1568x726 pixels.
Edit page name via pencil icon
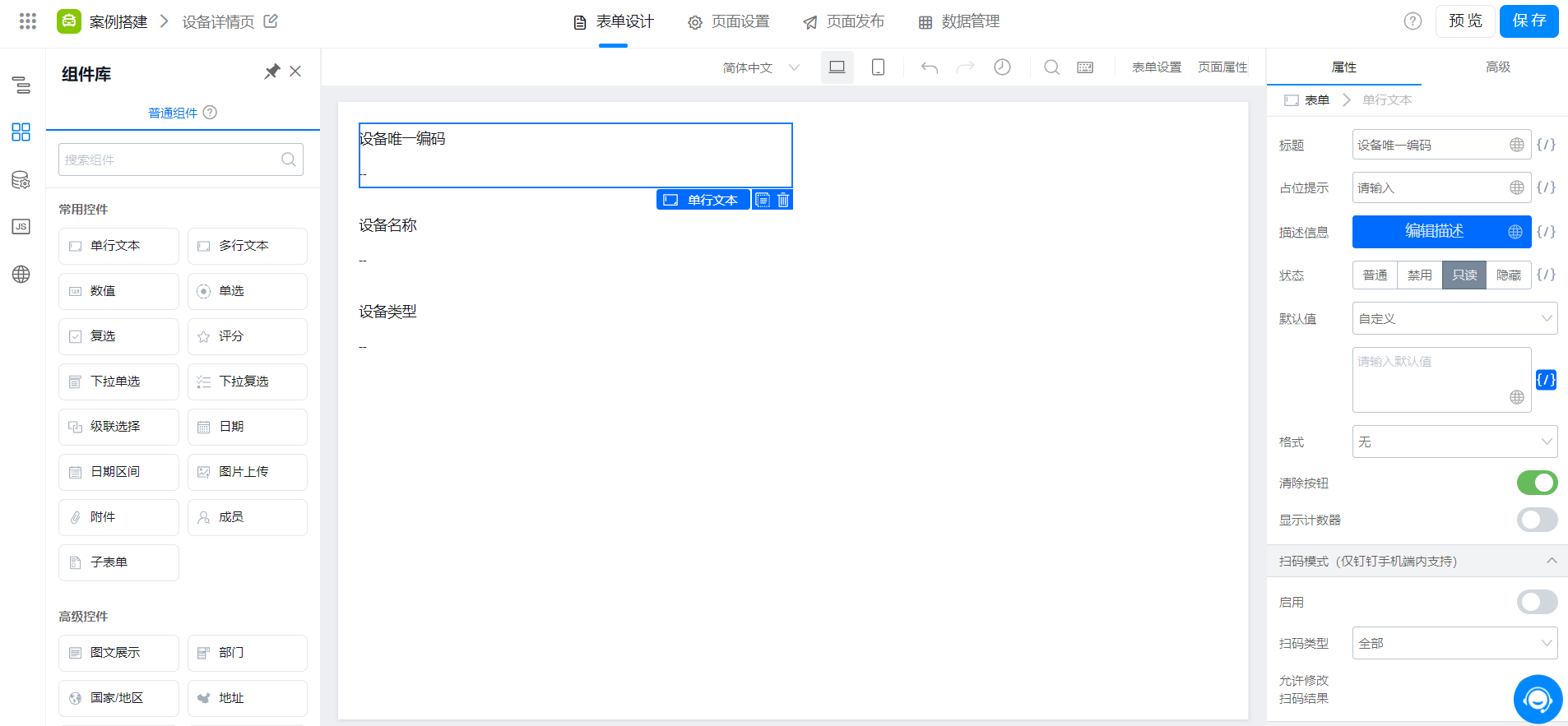271,21
